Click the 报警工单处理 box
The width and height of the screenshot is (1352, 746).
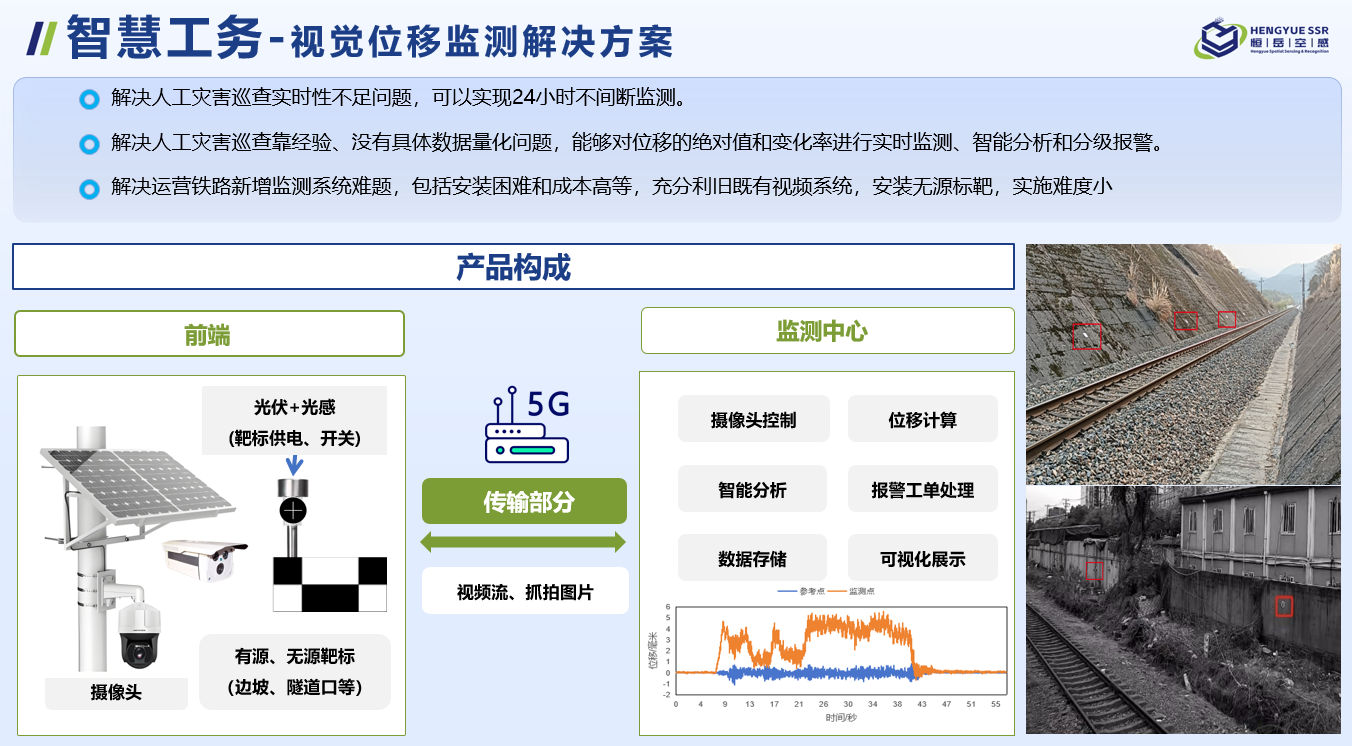(x=922, y=489)
